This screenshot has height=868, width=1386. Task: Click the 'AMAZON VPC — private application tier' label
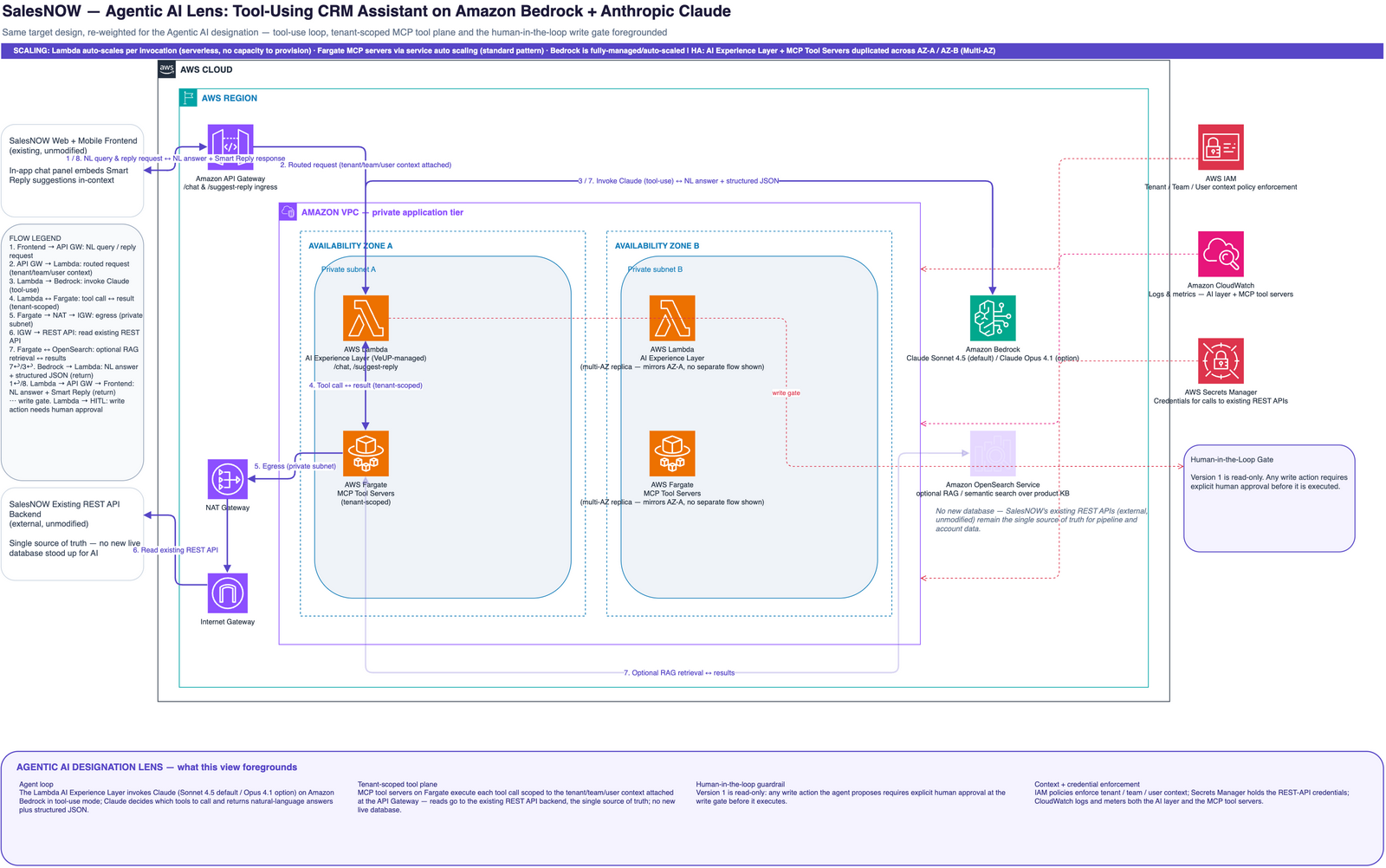[x=382, y=212]
